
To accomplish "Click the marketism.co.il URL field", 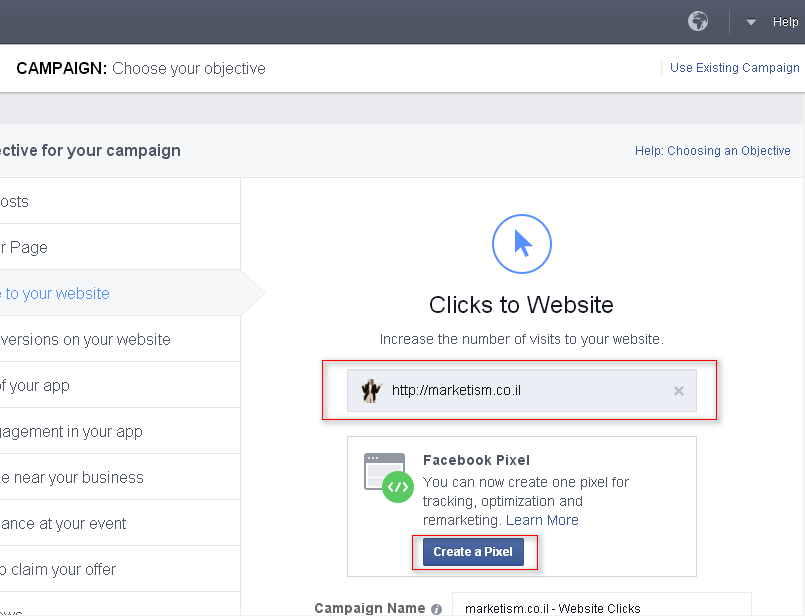I will click(522, 391).
